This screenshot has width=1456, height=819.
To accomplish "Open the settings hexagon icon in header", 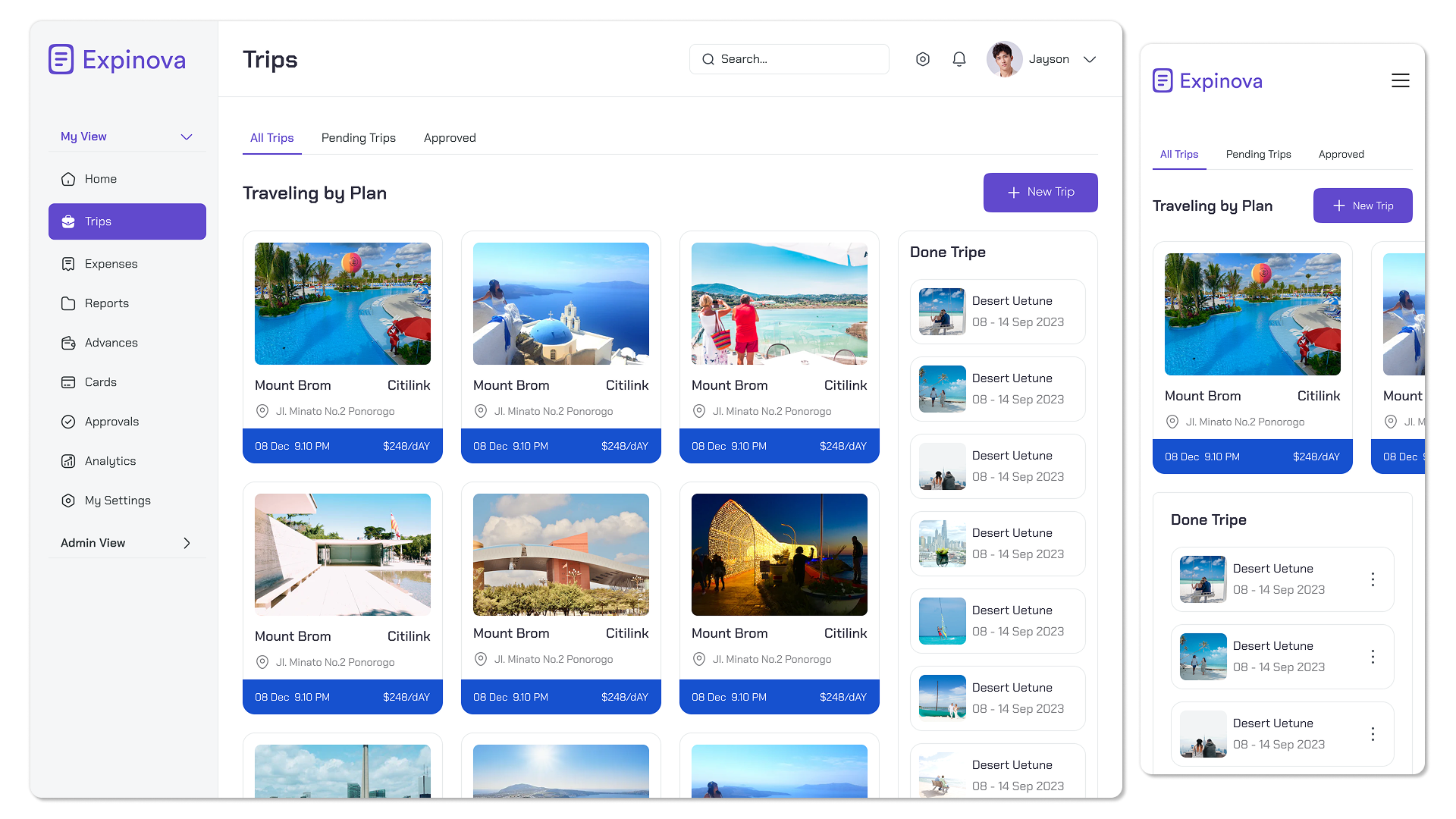I will click(x=923, y=59).
